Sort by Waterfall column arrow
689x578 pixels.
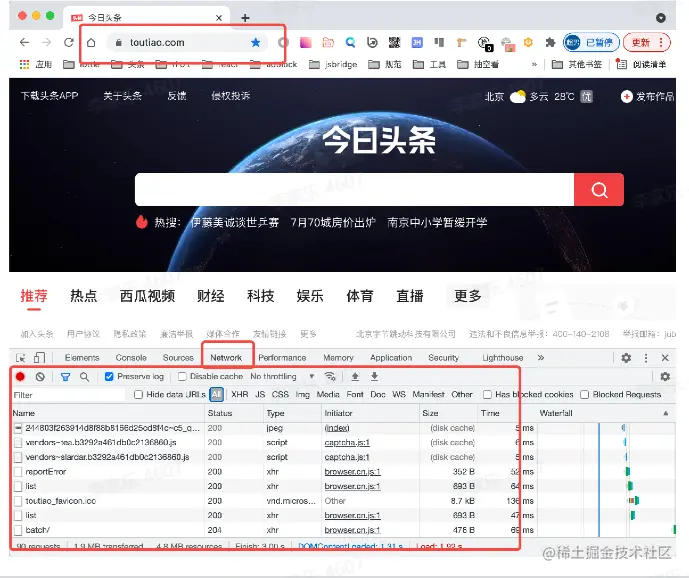666,413
